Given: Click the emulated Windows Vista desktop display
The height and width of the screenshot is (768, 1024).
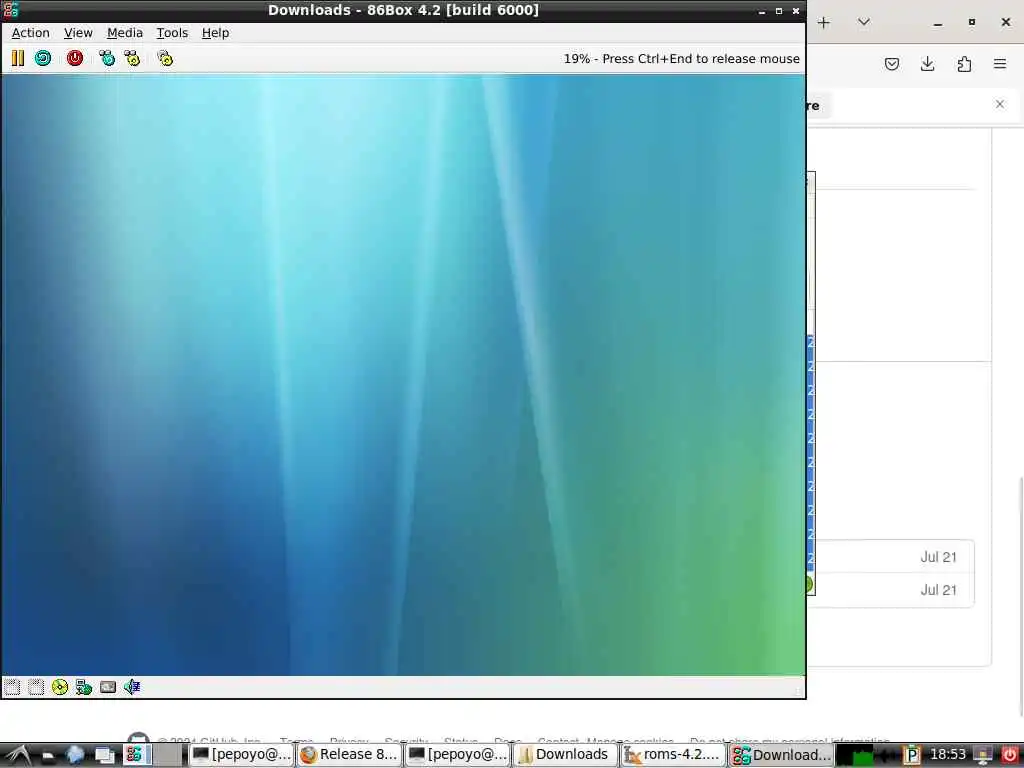Looking at the screenshot, I should tap(403, 375).
